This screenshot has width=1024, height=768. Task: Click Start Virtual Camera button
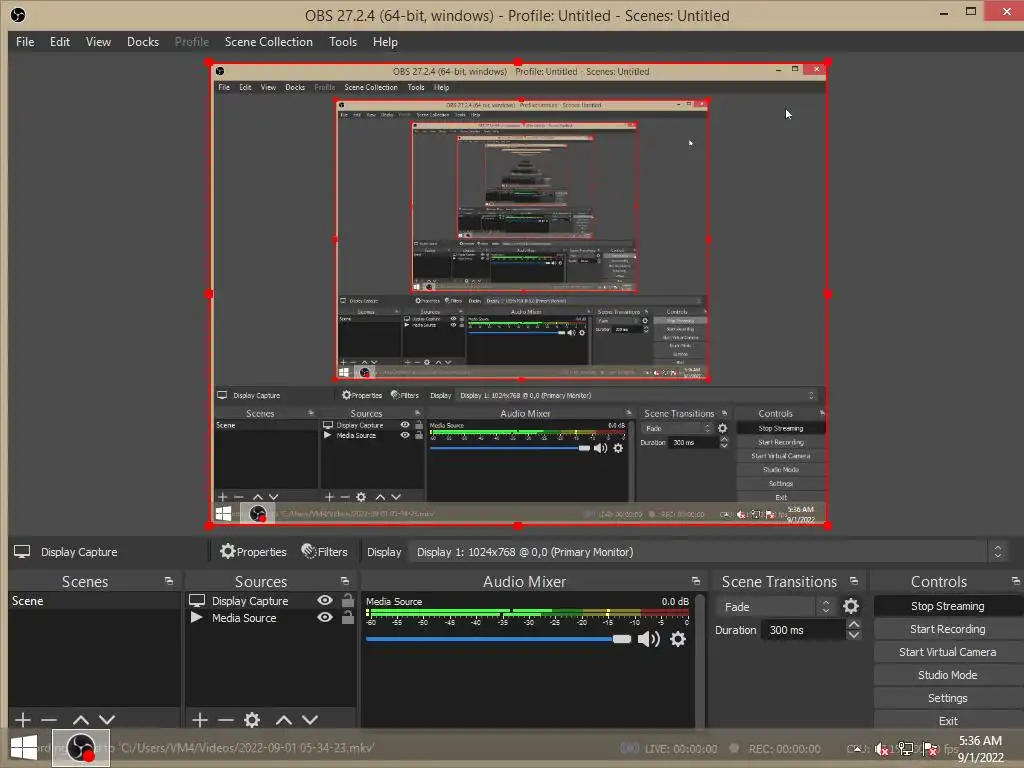point(948,652)
